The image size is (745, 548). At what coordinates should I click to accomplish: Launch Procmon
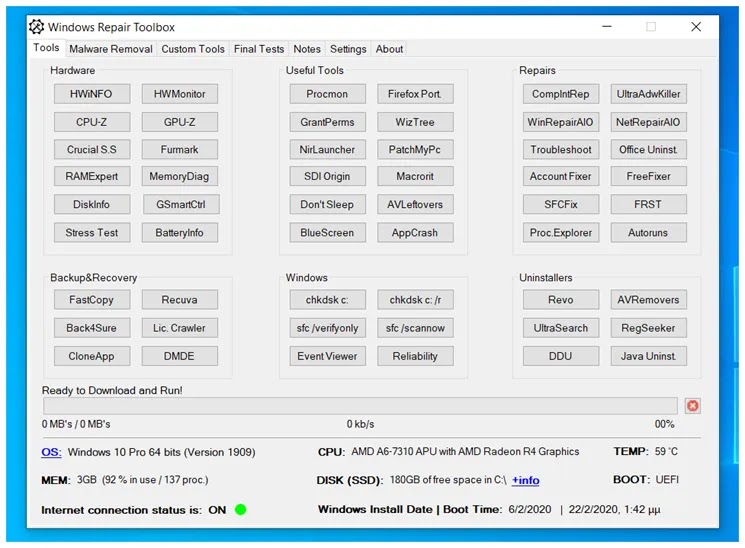tap(327, 94)
